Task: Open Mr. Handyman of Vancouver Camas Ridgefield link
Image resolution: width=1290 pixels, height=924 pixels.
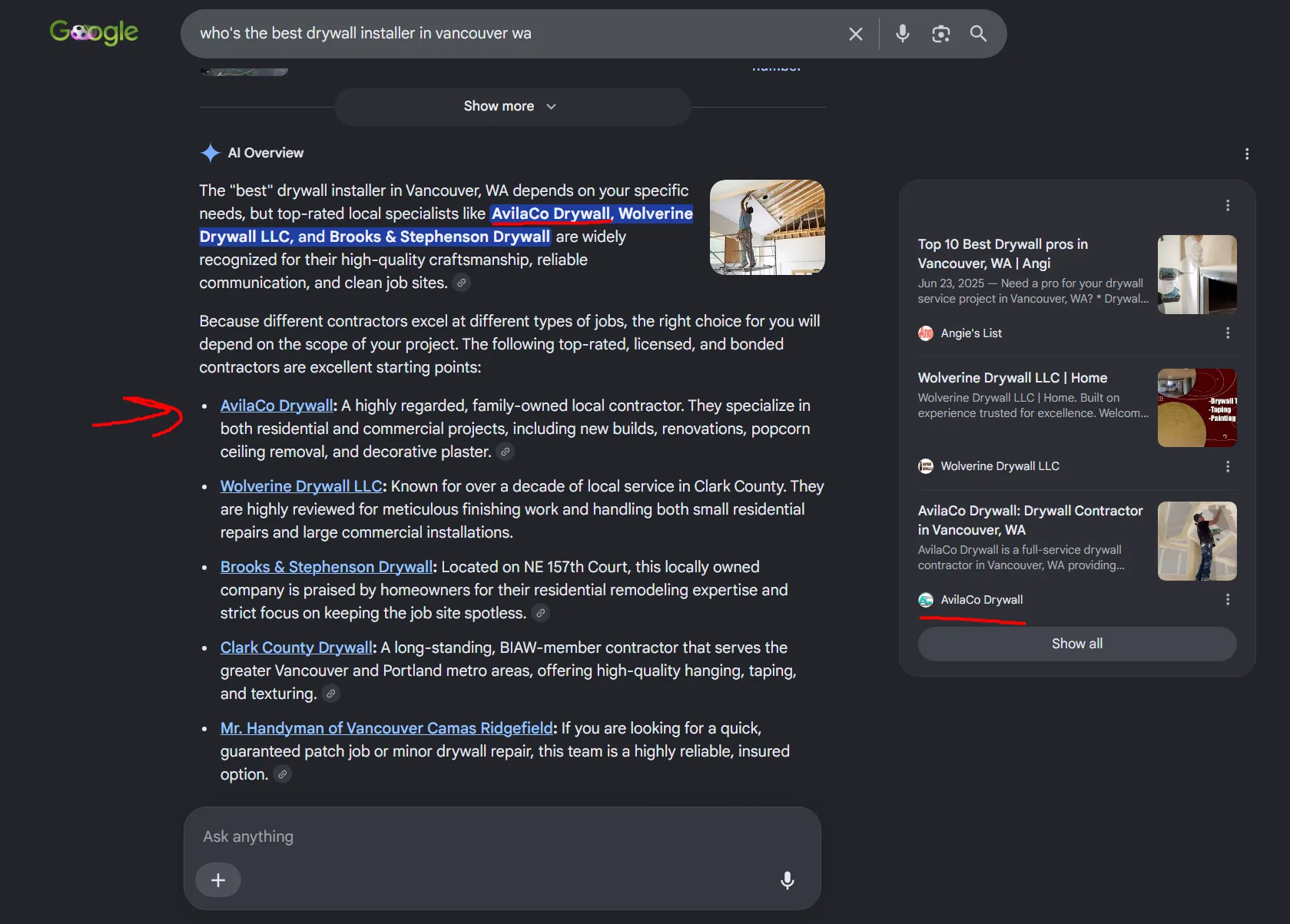Action: tap(386, 728)
